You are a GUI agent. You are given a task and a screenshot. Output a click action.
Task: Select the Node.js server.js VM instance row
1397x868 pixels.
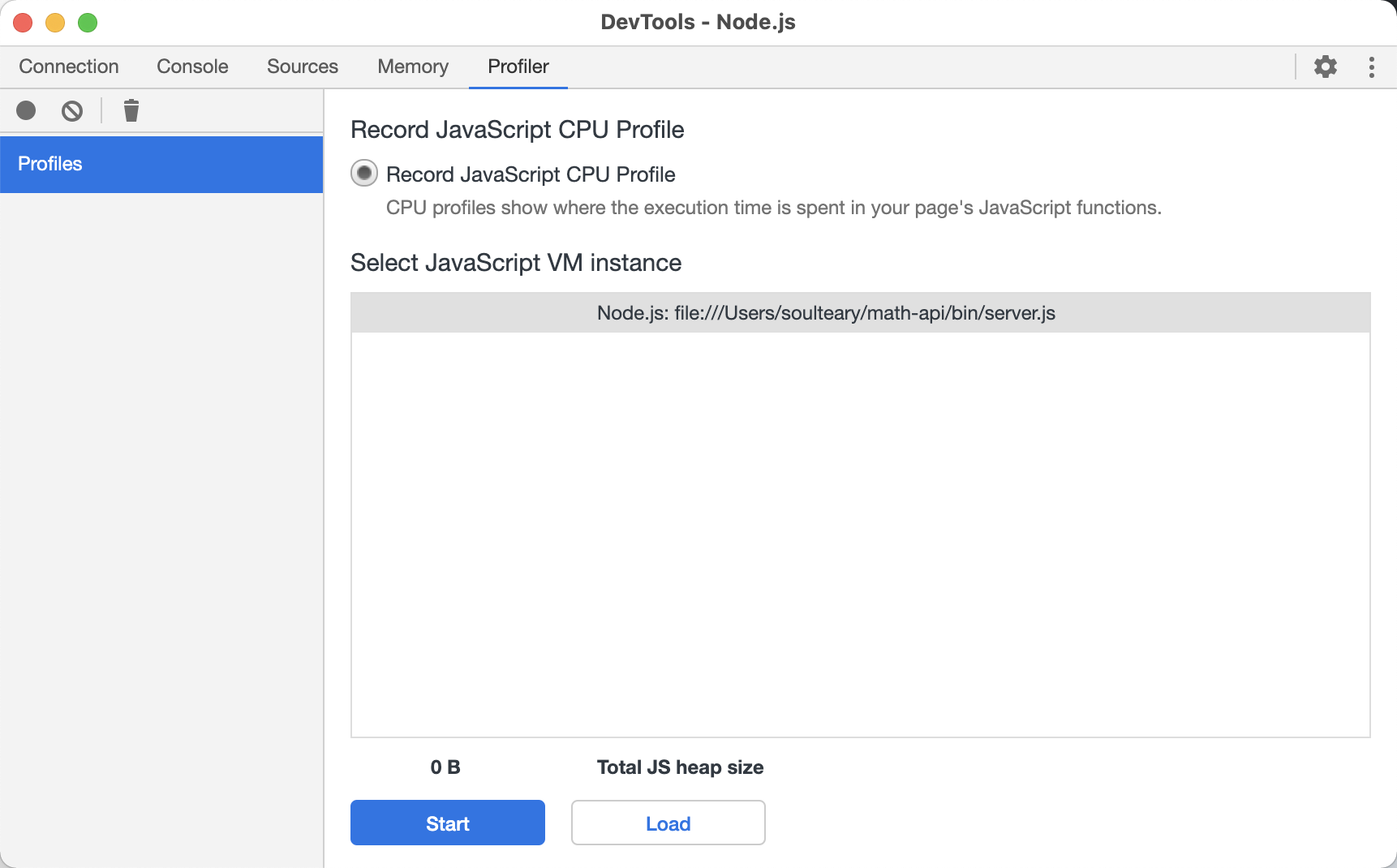pyautogui.click(x=861, y=313)
